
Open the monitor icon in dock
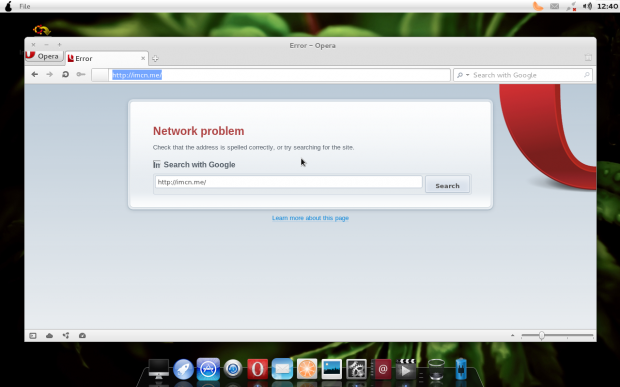pyautogui.click(x=159, y=369)
